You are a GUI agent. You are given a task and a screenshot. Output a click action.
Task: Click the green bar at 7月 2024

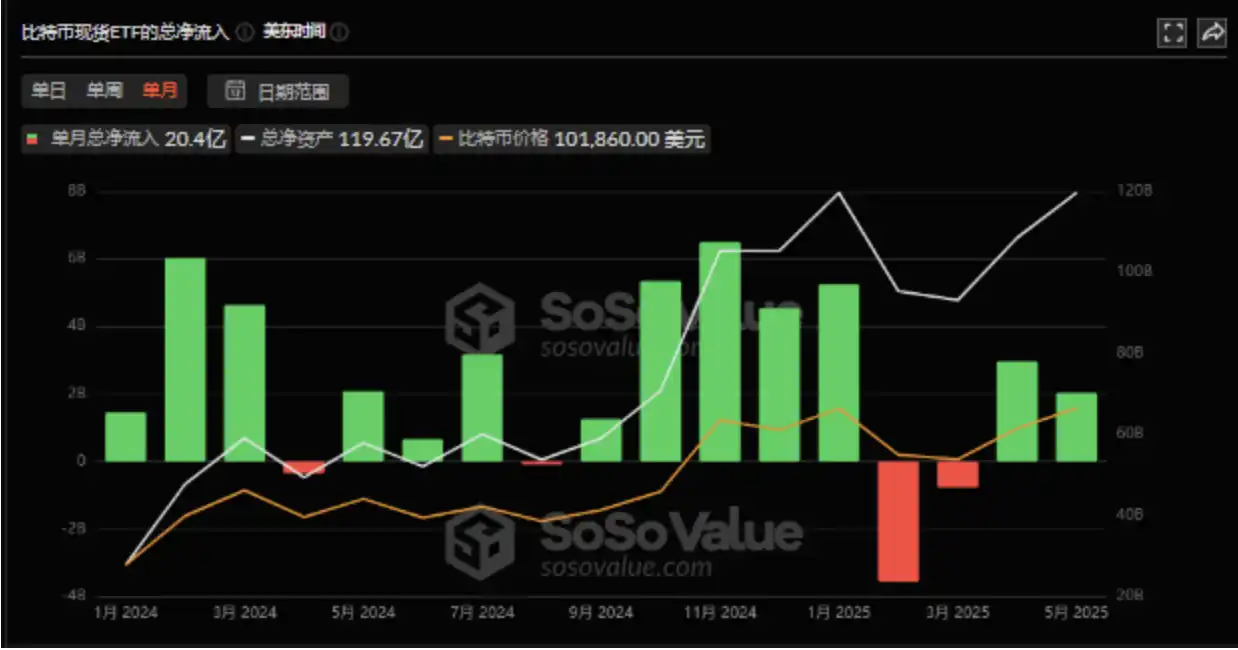pos(482,407)
